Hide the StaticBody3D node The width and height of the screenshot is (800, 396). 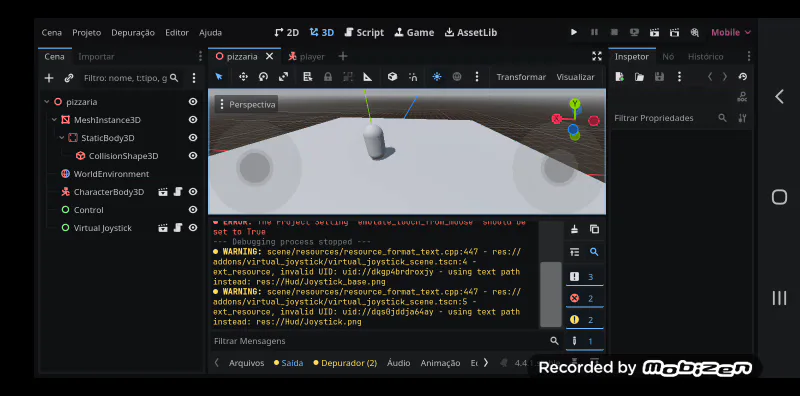point(193,138)
